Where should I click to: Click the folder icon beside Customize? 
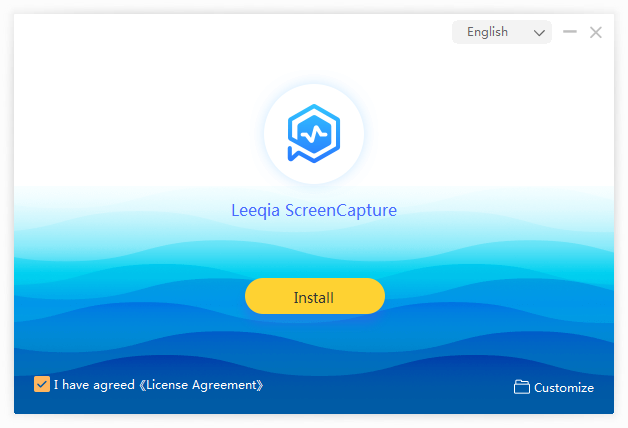tap(521, 387)
